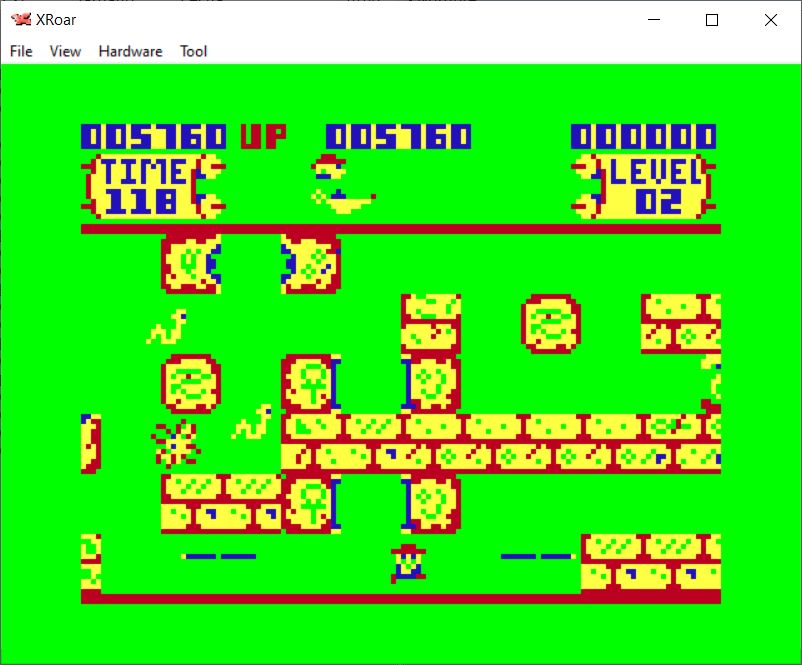
Task: Click the golden genie lamp sprite
Action: click(x=343, y=201)
